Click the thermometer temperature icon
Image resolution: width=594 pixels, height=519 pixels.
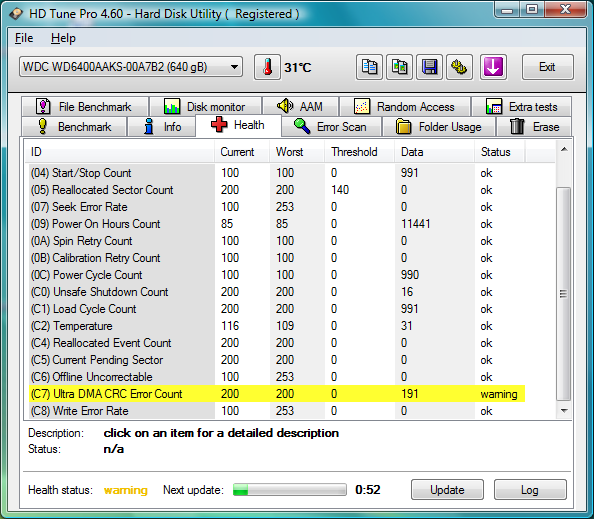(x=267, y=67)
